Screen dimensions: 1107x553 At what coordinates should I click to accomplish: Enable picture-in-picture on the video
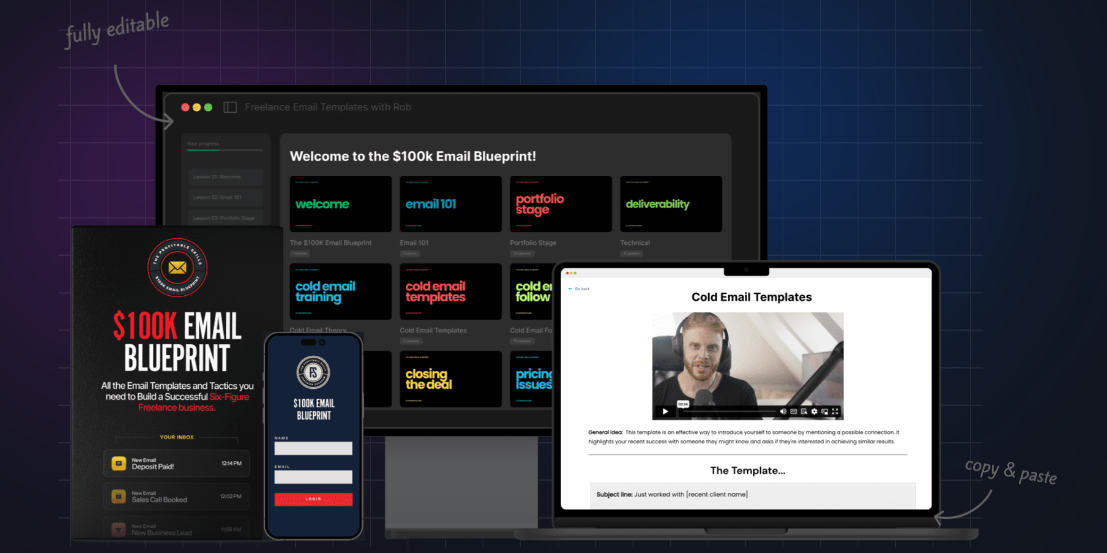tap(825, 411)
